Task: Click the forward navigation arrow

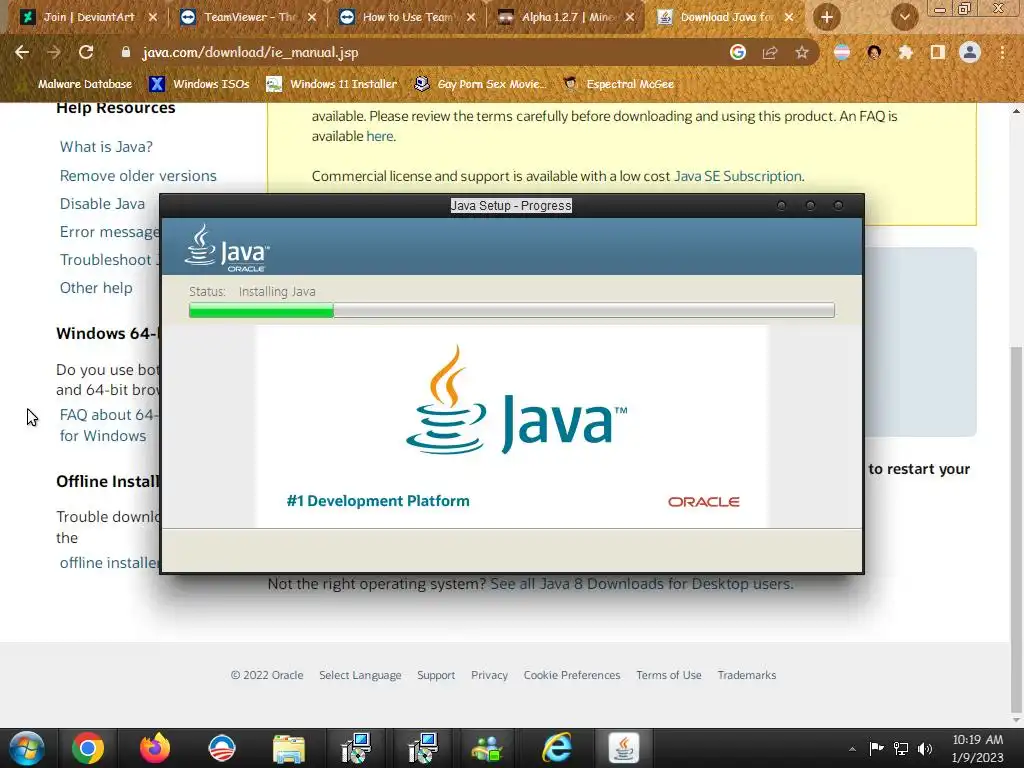Action: [54, 52]
